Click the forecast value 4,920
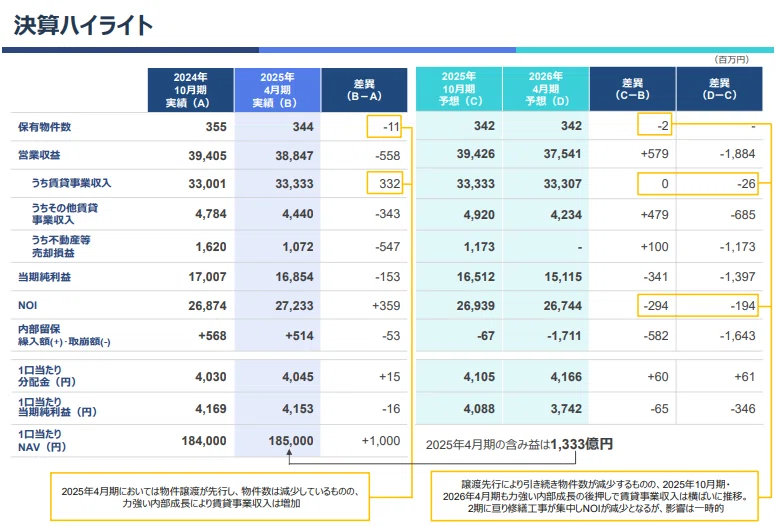Viewport: 775px width, 526px height. click(x=479, y=215)
